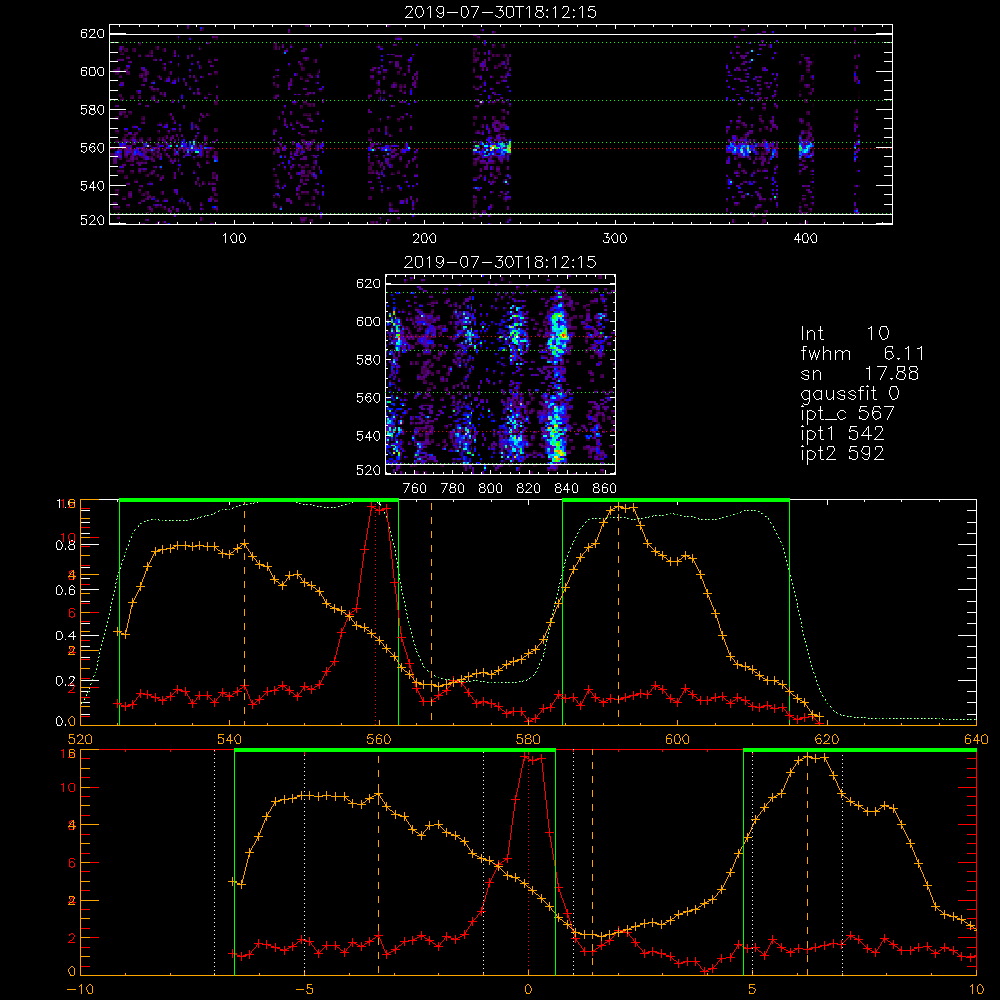Click x-axis label 0 of bottom plot
Viewport: 1000px width, 1000px height.
pos(528,990)
